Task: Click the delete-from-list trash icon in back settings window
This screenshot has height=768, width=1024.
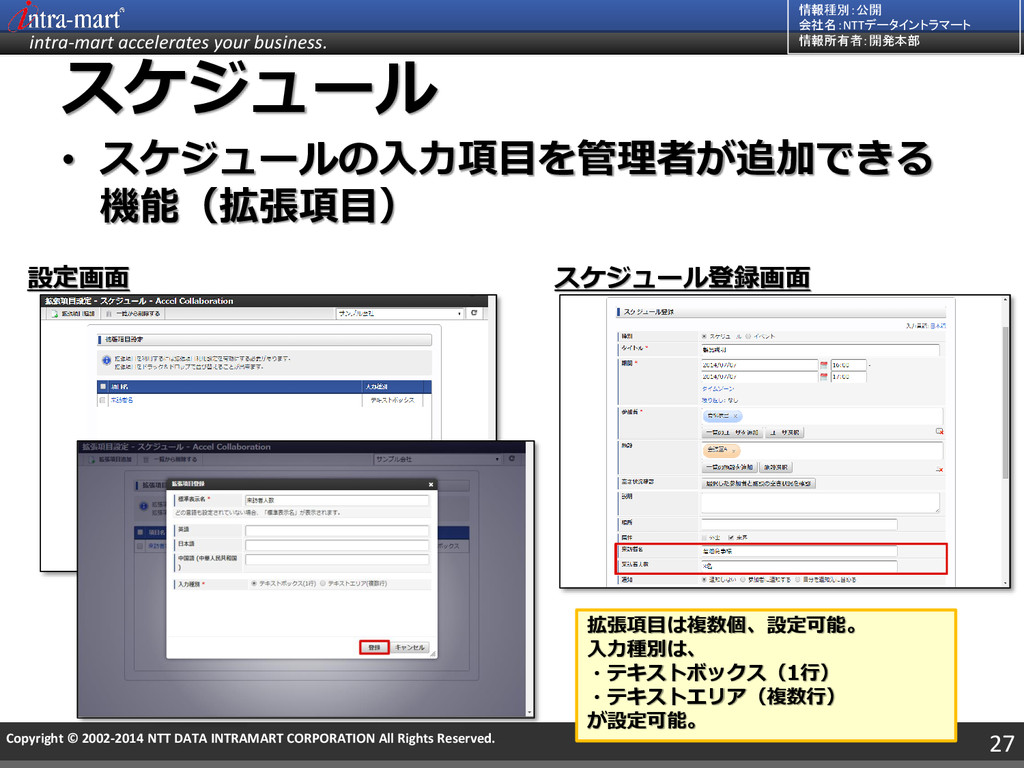Action: point(109,313)
